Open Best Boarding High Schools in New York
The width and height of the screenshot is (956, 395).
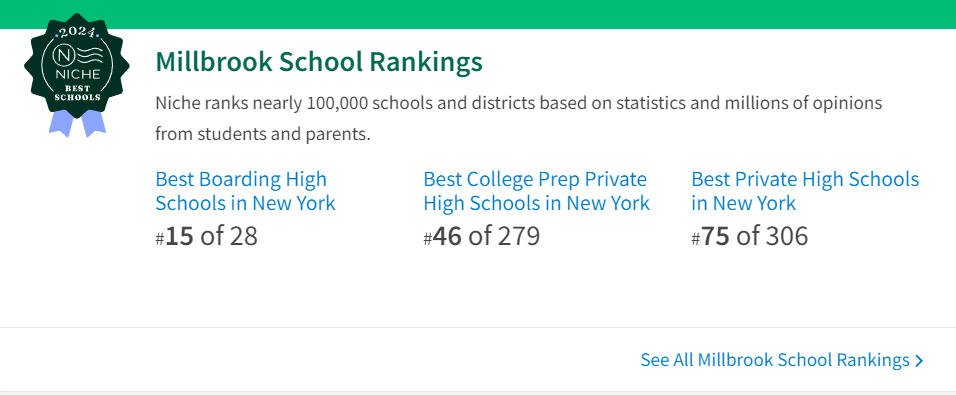click(x=245, y=191)
